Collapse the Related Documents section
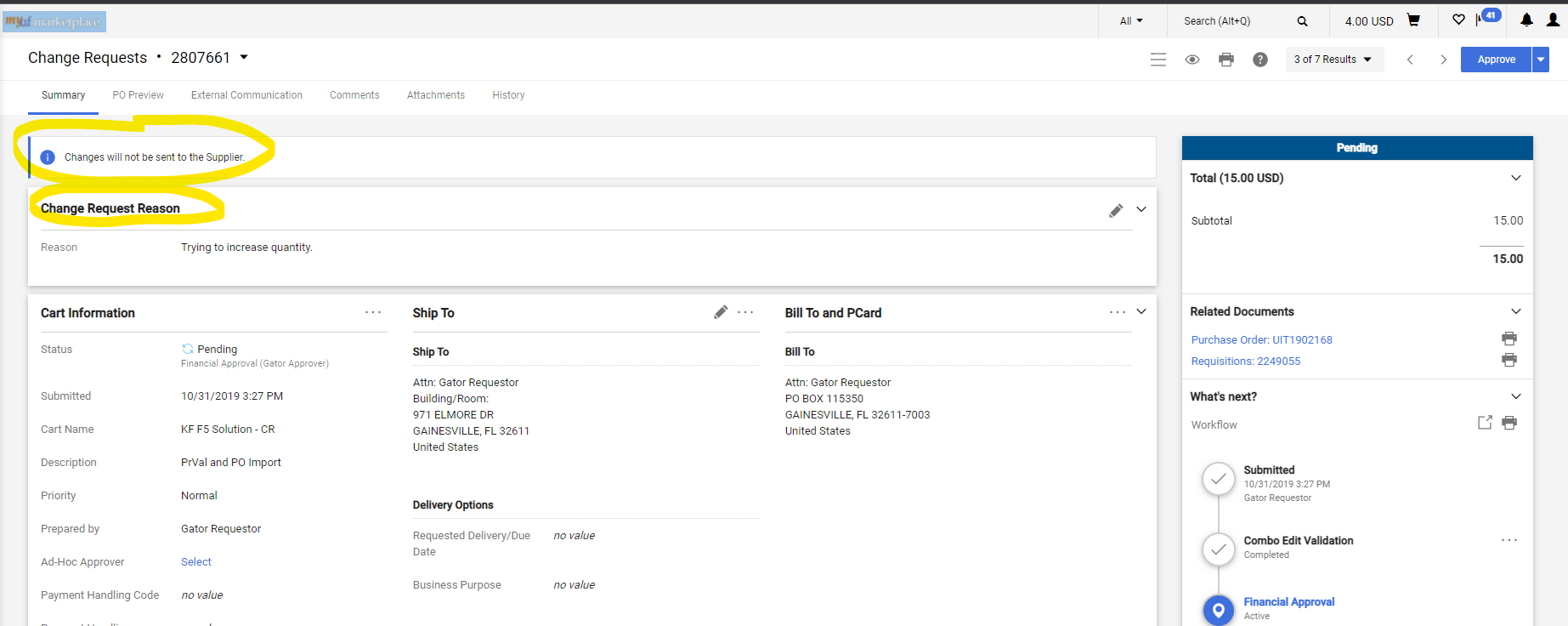 [1515, 311]
